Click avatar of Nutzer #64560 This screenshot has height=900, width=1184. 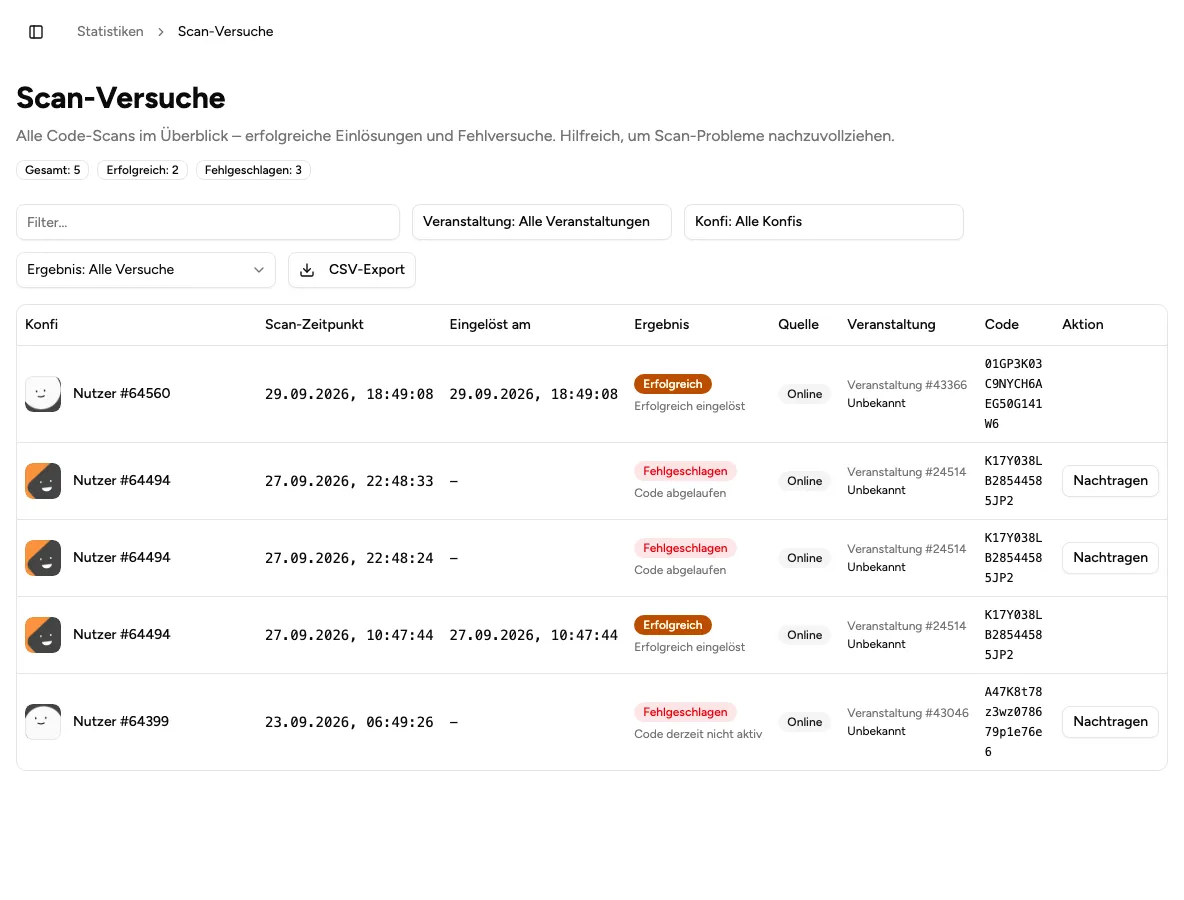43,394
